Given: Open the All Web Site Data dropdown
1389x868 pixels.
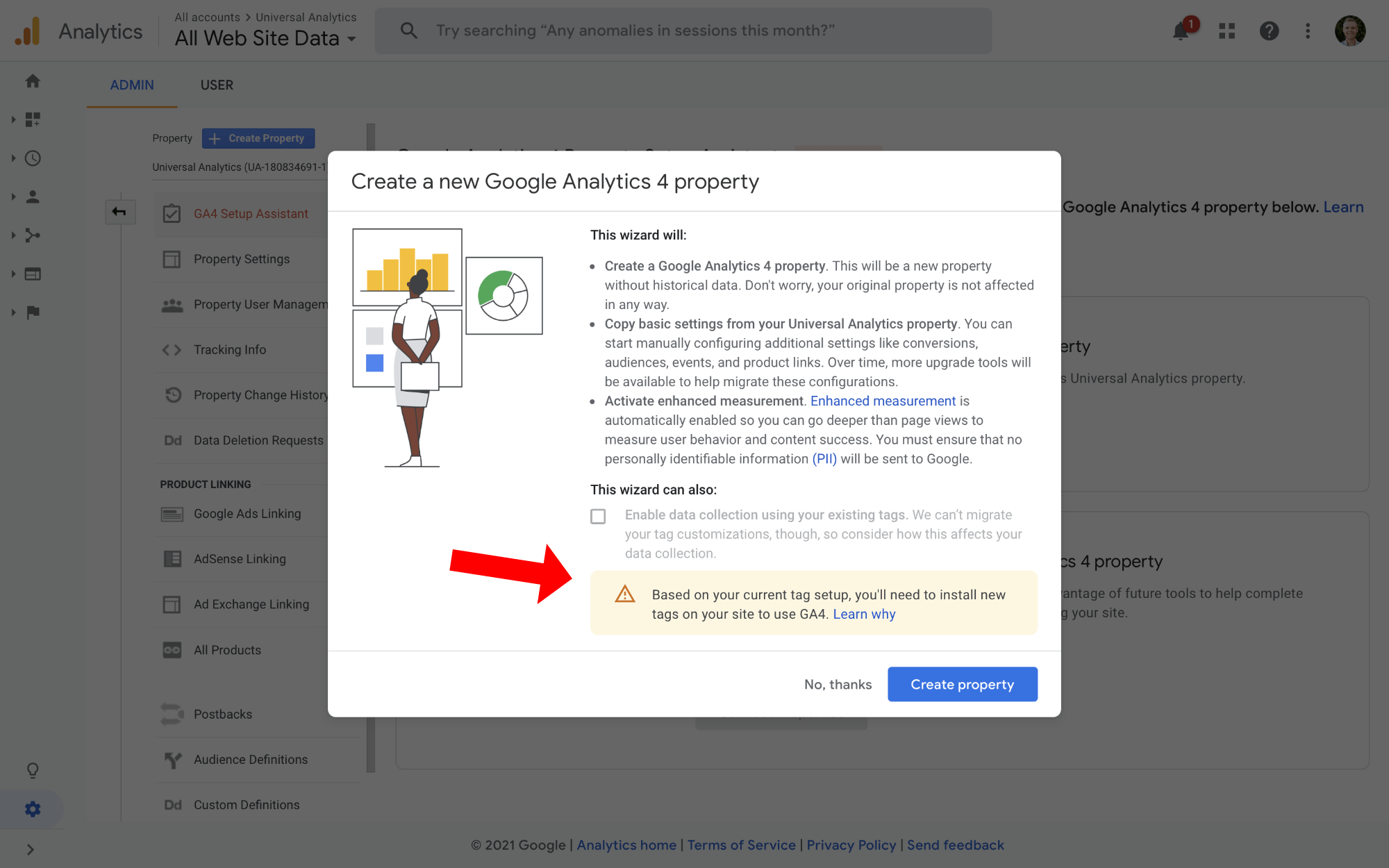Looking at the screenshot, I should point(265,38).
